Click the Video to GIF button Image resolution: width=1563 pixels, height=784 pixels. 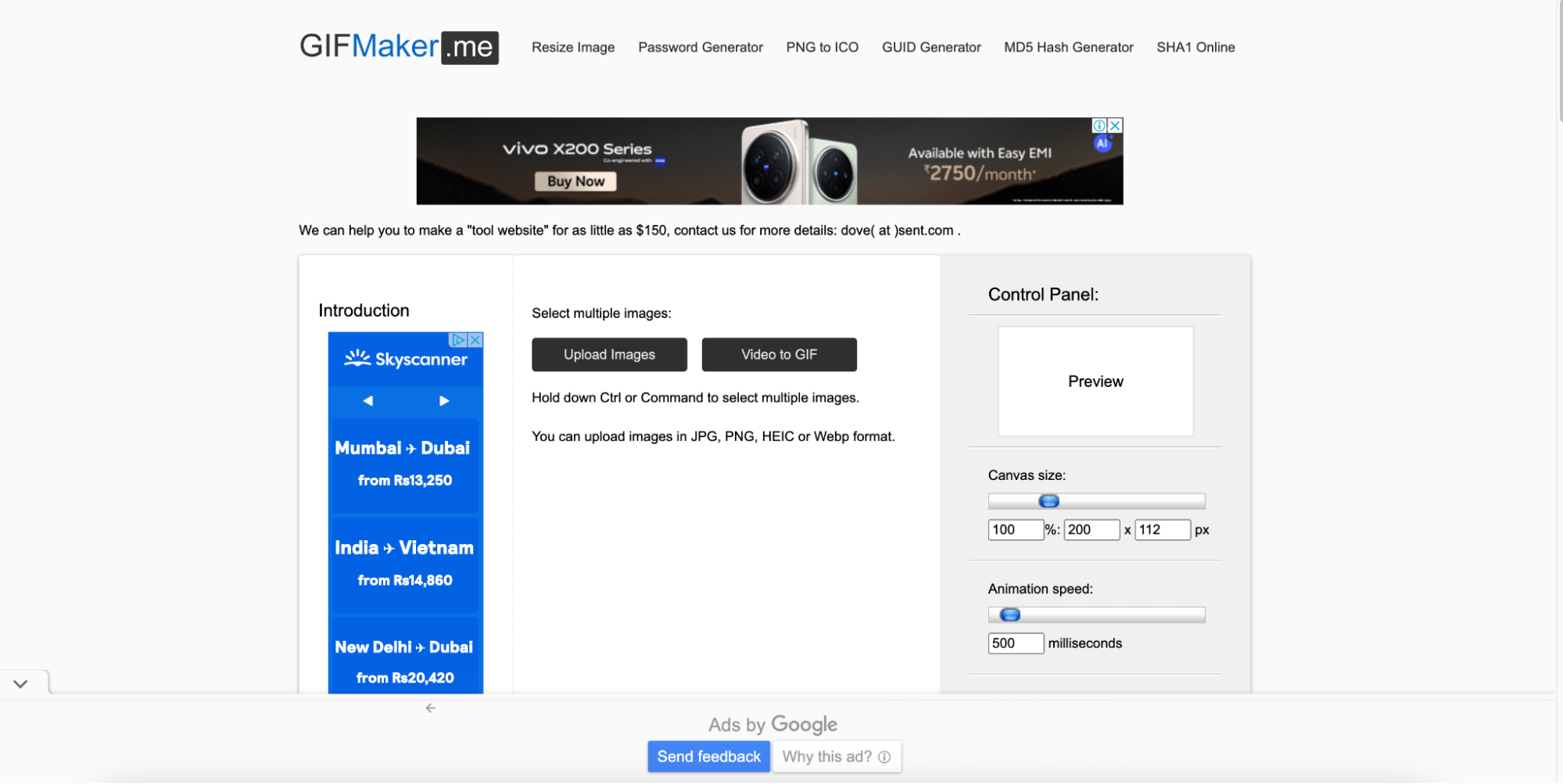[779, 355]
